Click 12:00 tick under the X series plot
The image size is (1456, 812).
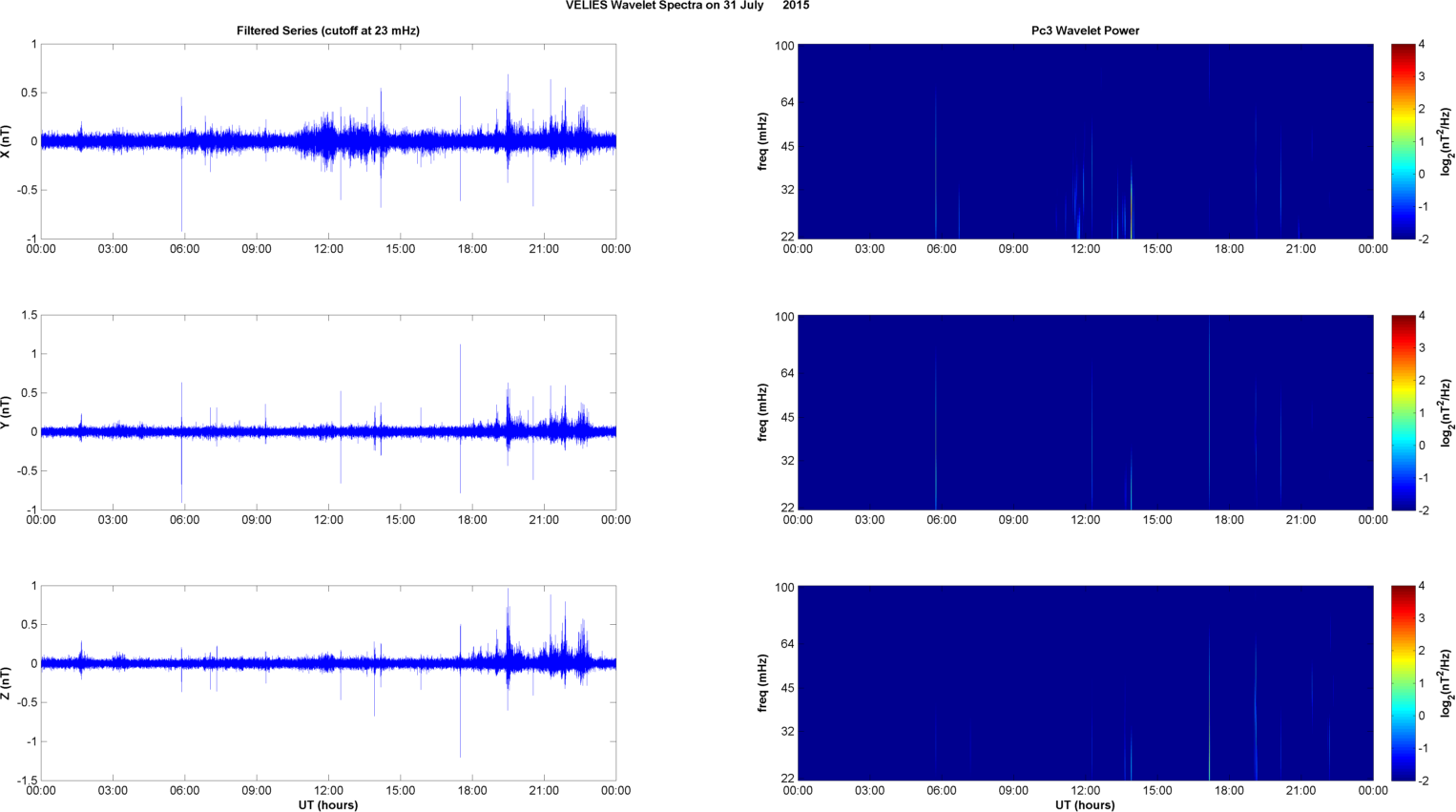pos(328,249)
